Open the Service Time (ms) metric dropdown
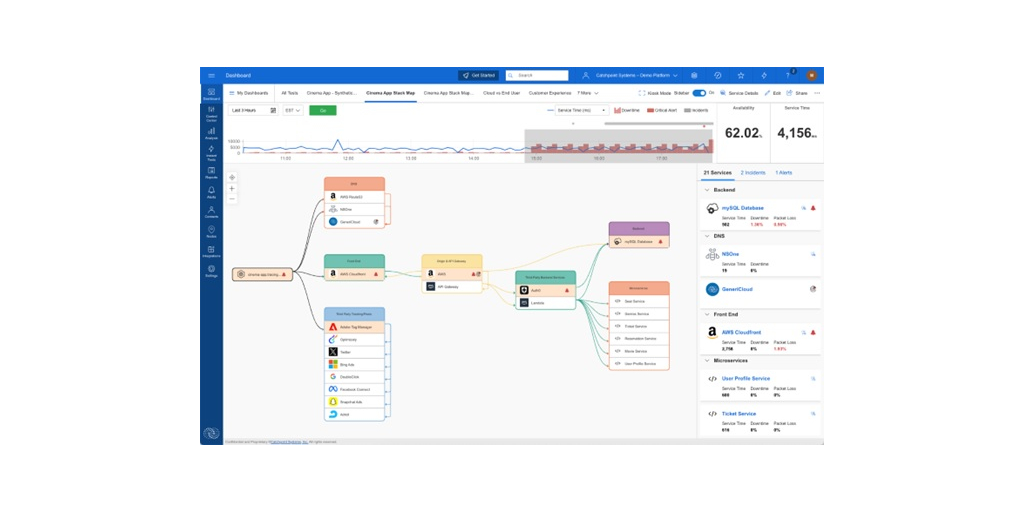Image resolution: width=1024 pixels, height=512 pixels. (581, 110)
